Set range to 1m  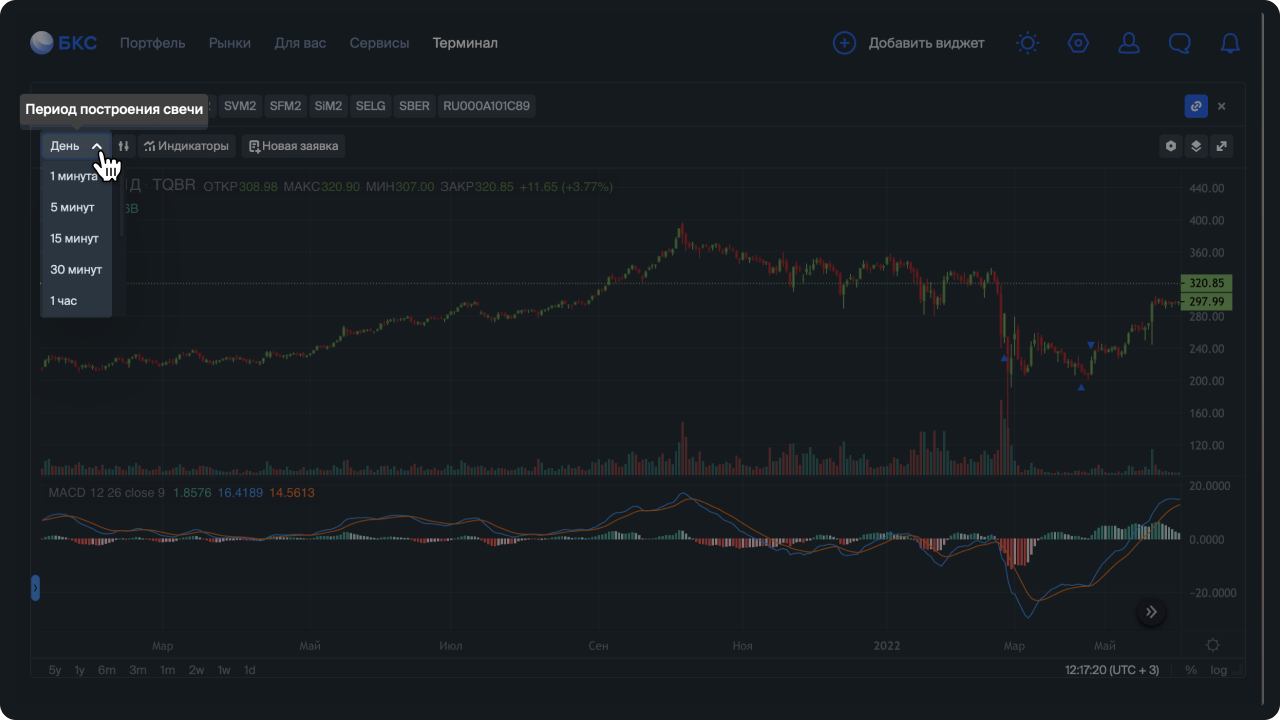pos(168,670)
